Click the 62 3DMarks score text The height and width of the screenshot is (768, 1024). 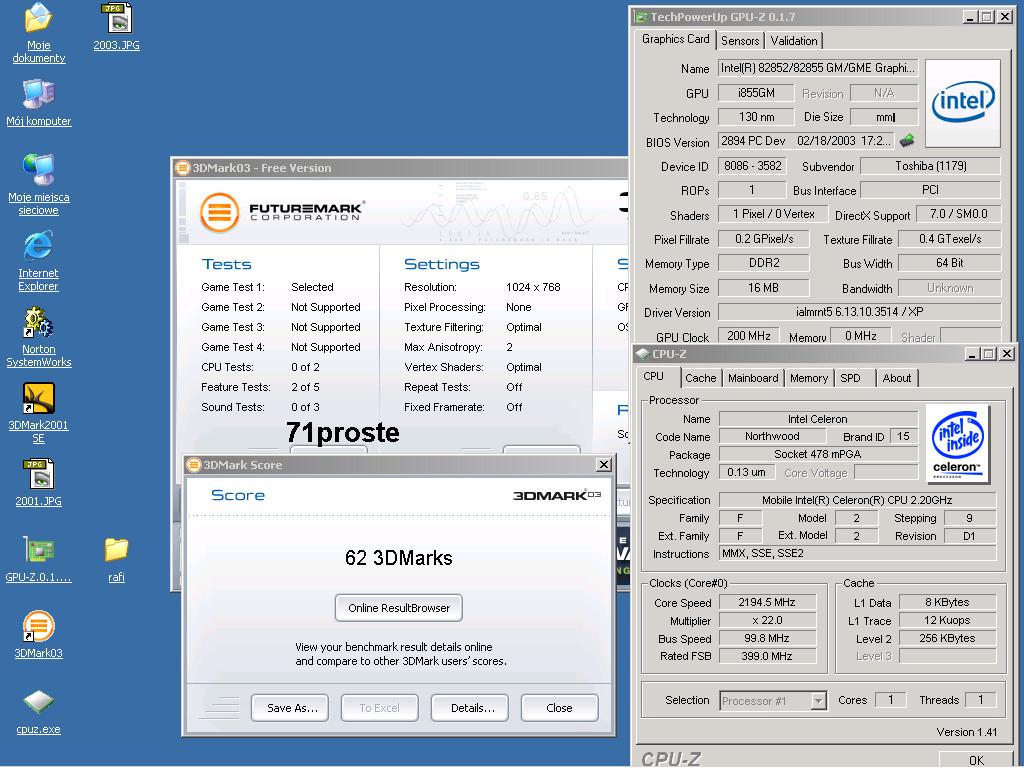point(398,558)
